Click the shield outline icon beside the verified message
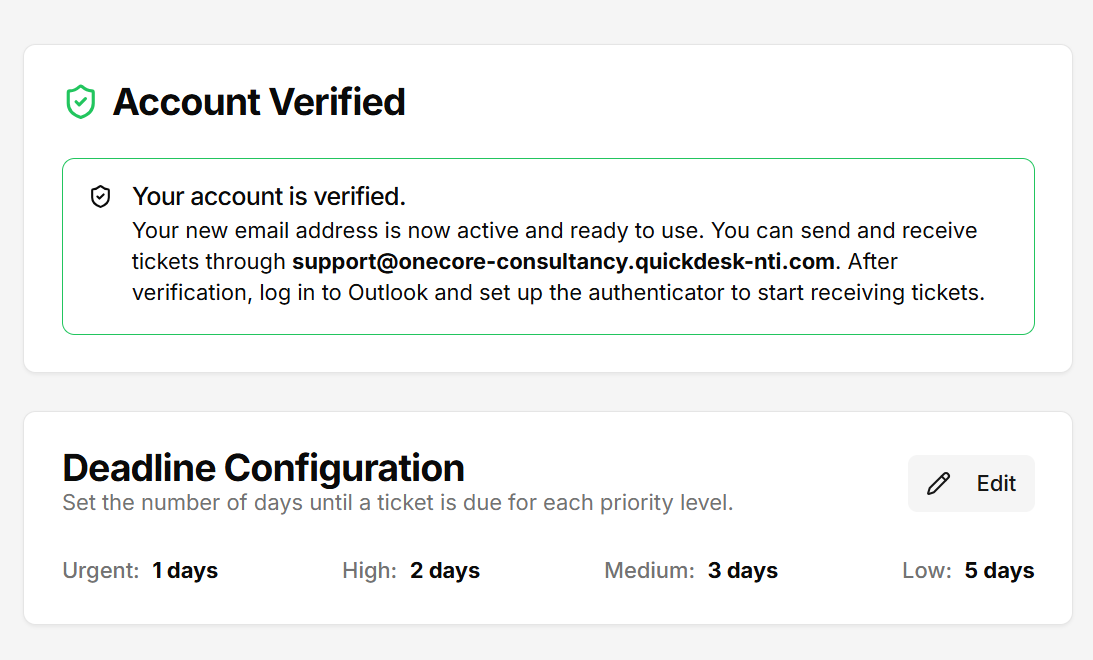This screenshot has height=660, width=1093. 101,196
